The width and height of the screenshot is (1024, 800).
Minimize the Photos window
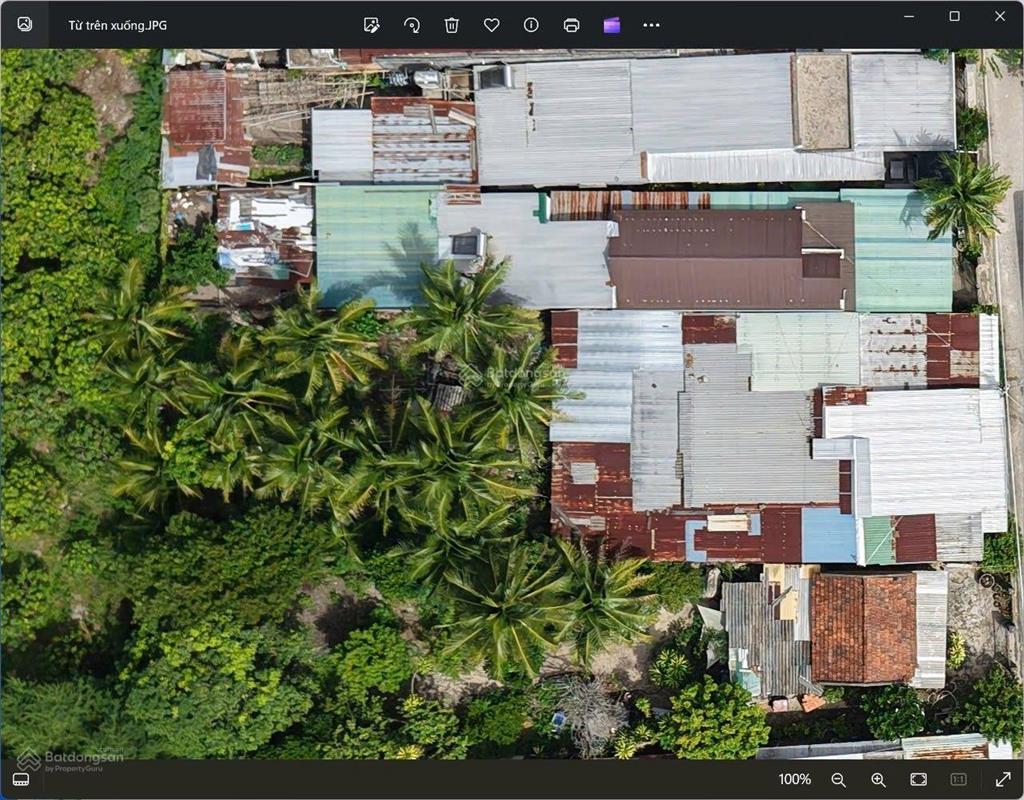[x=909, y=16]
